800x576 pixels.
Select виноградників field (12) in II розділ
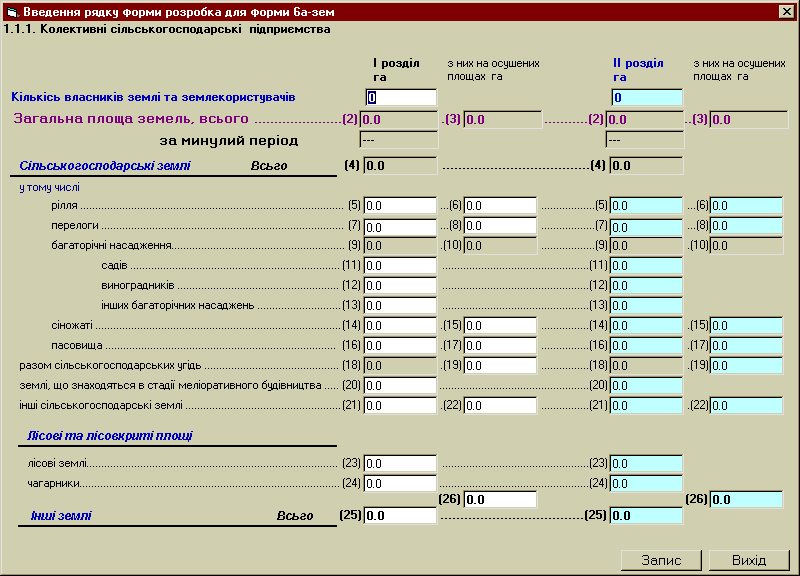646,286
